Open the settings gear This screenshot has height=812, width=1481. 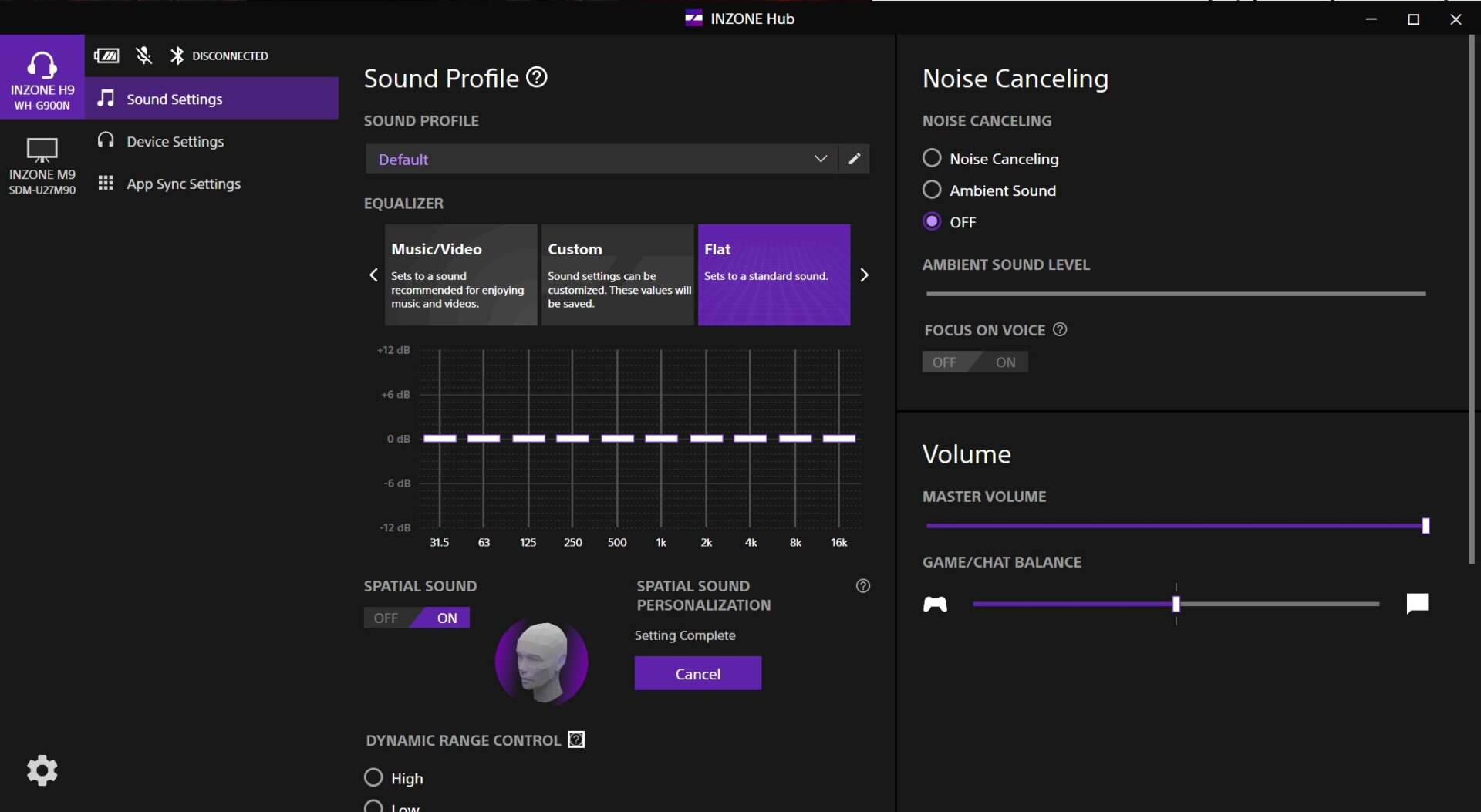coord(42,770)
